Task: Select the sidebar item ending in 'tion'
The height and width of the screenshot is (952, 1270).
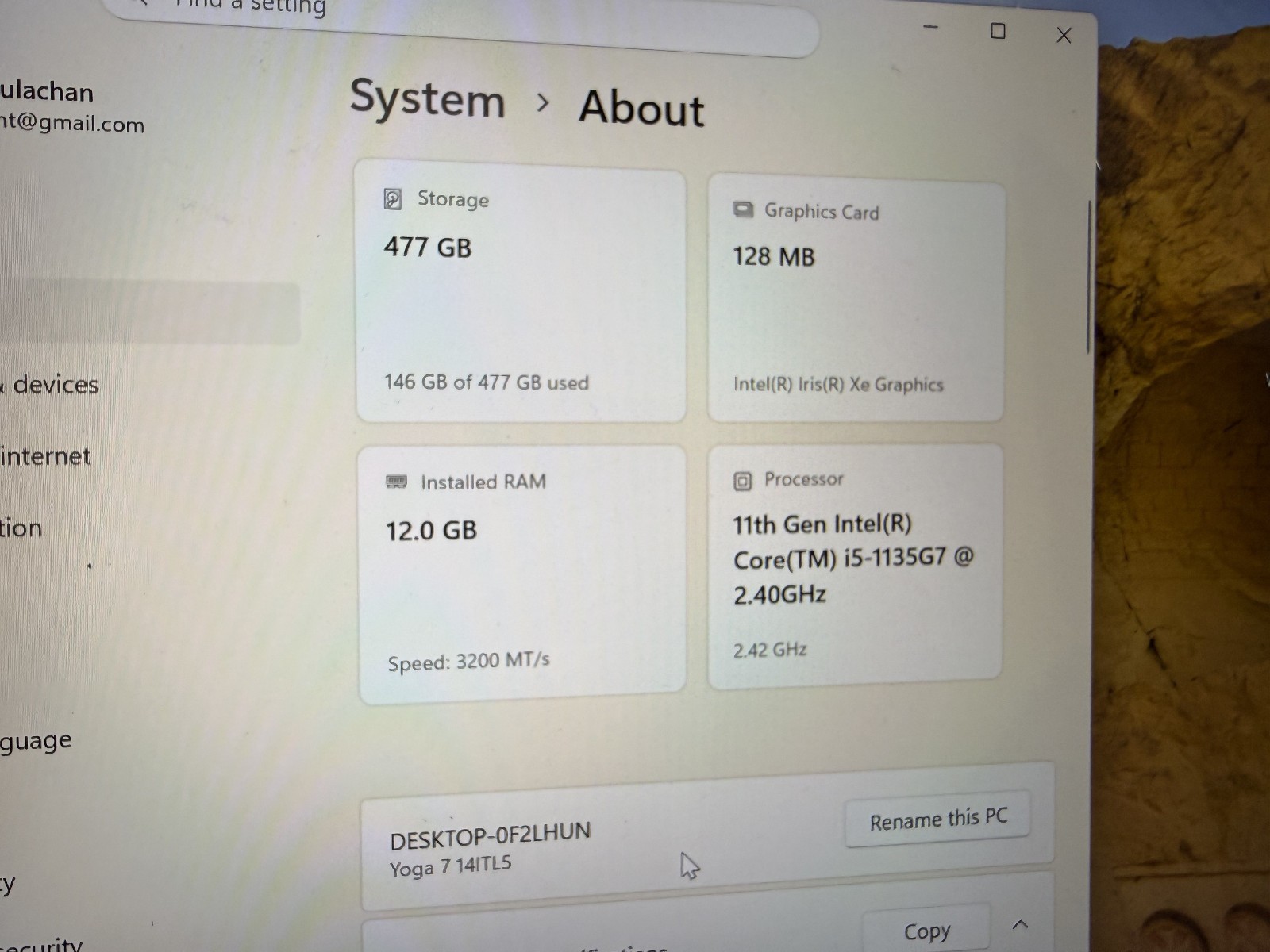Action: pos(21,528)
